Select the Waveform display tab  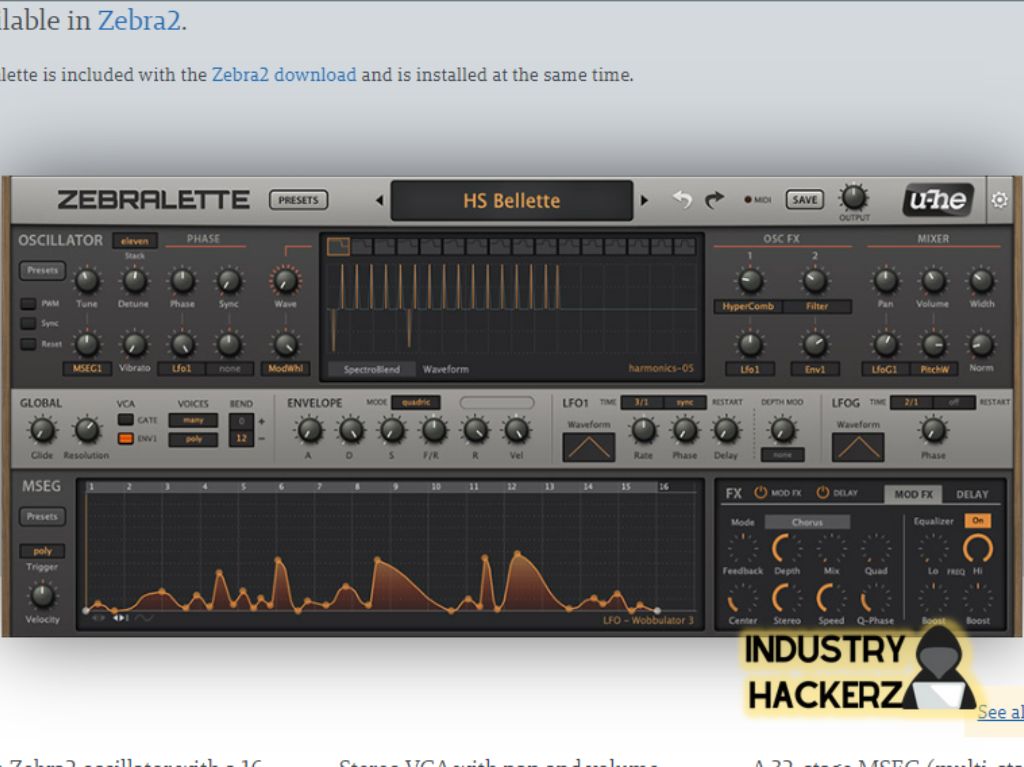(445, 369)
